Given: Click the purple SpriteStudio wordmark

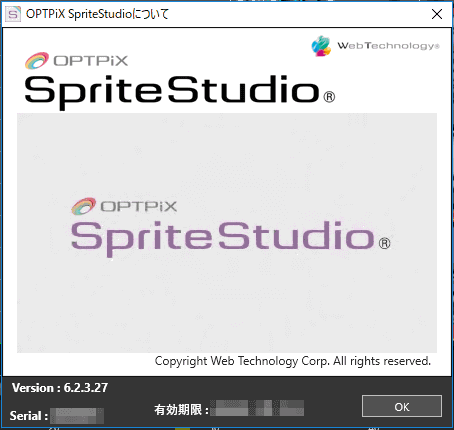Looking at the screenshot, I should click(x=223, y=238).
